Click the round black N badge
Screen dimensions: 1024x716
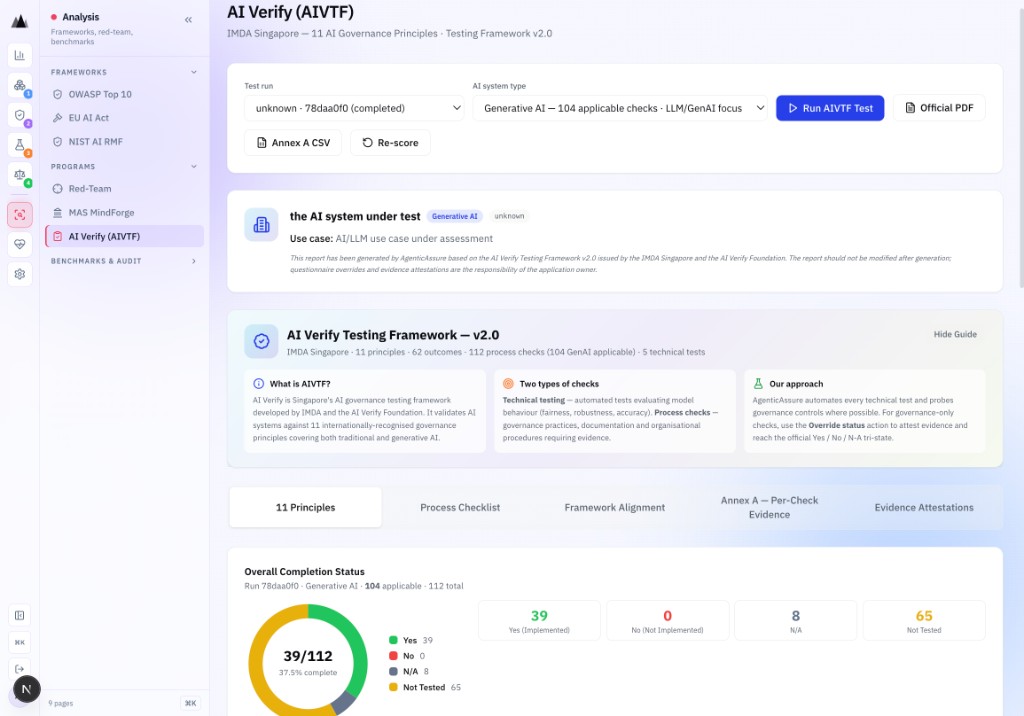tap(27, 689)
